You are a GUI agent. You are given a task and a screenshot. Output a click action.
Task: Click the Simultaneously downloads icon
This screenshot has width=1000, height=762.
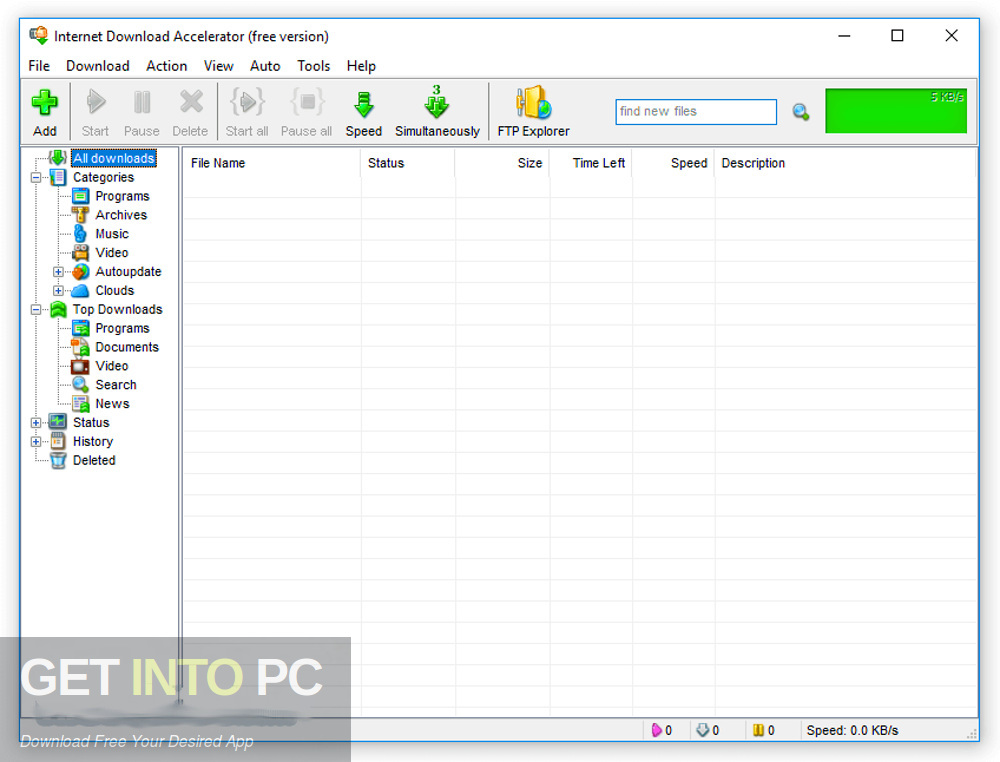tap(437, 102)
